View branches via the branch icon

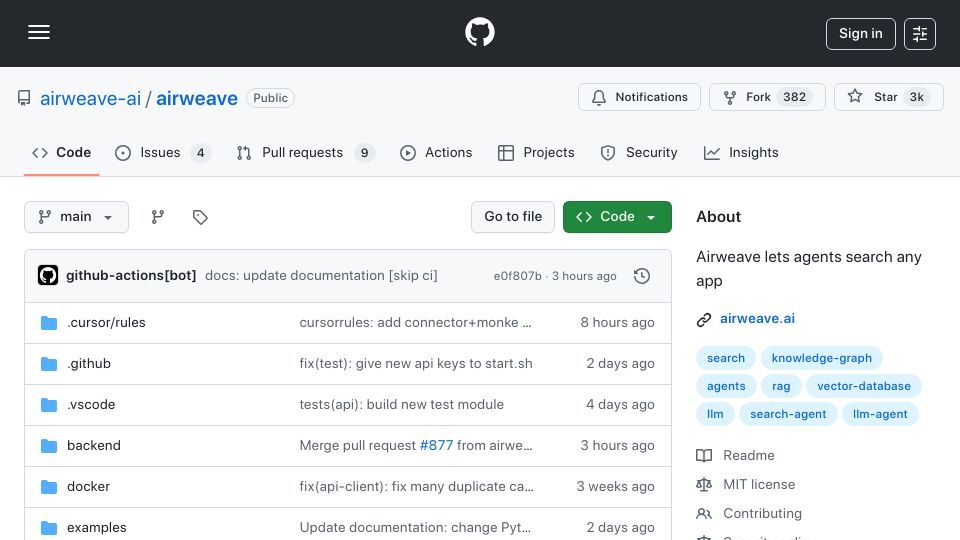tap(157, 217)
